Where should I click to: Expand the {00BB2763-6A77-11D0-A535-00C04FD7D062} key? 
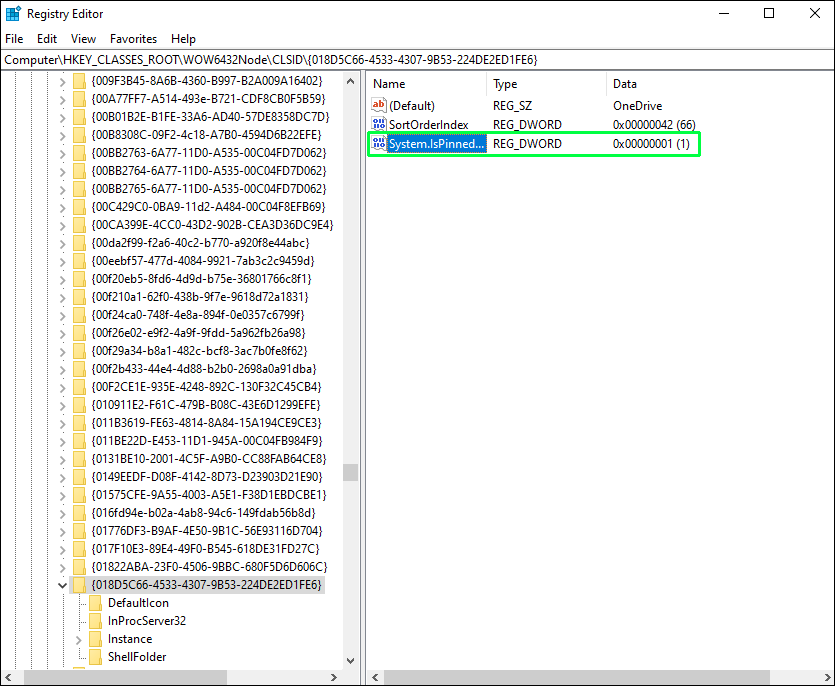pos(62,154)
